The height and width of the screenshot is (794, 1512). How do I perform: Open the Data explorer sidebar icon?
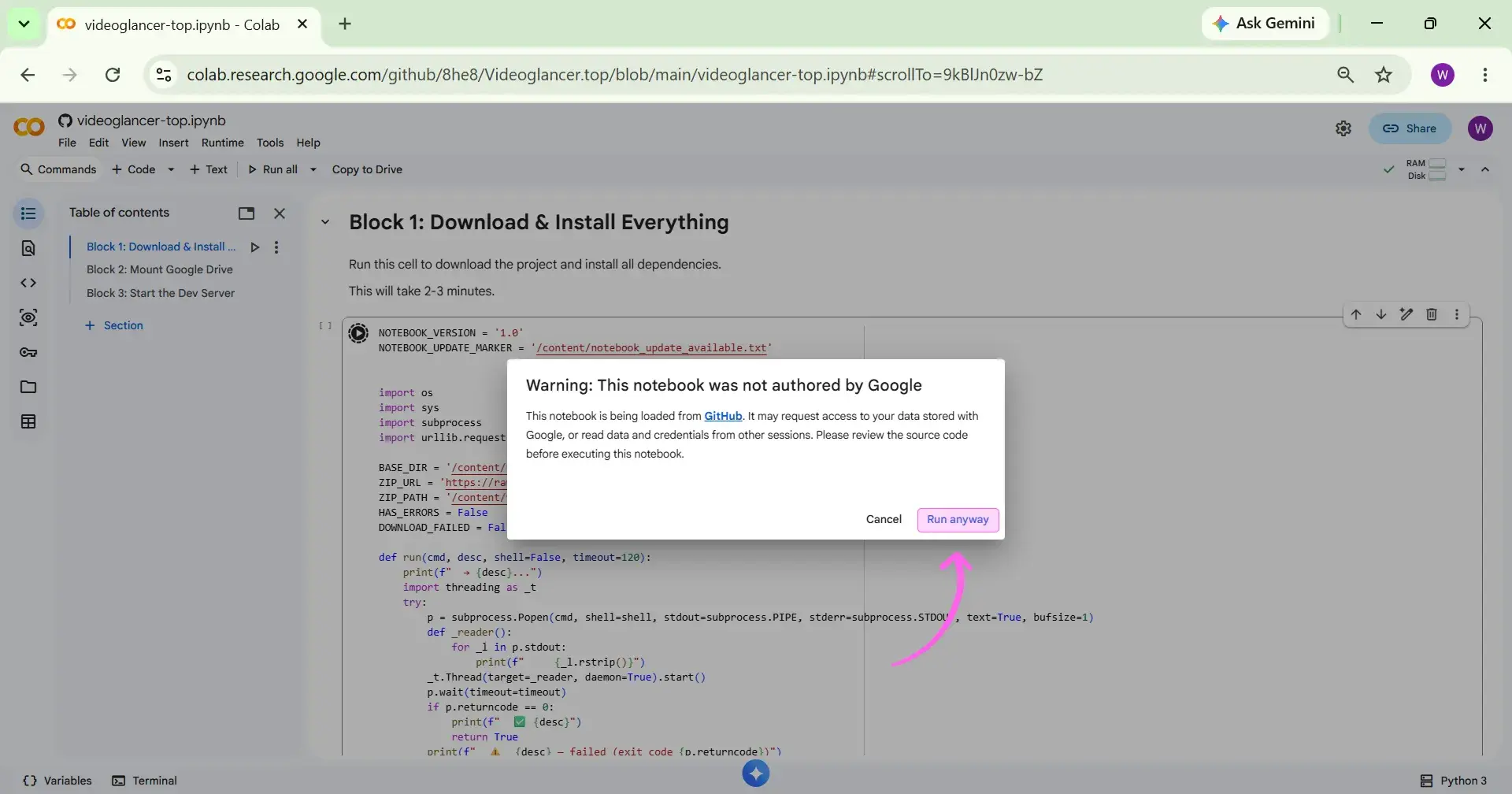pos(28,317)
